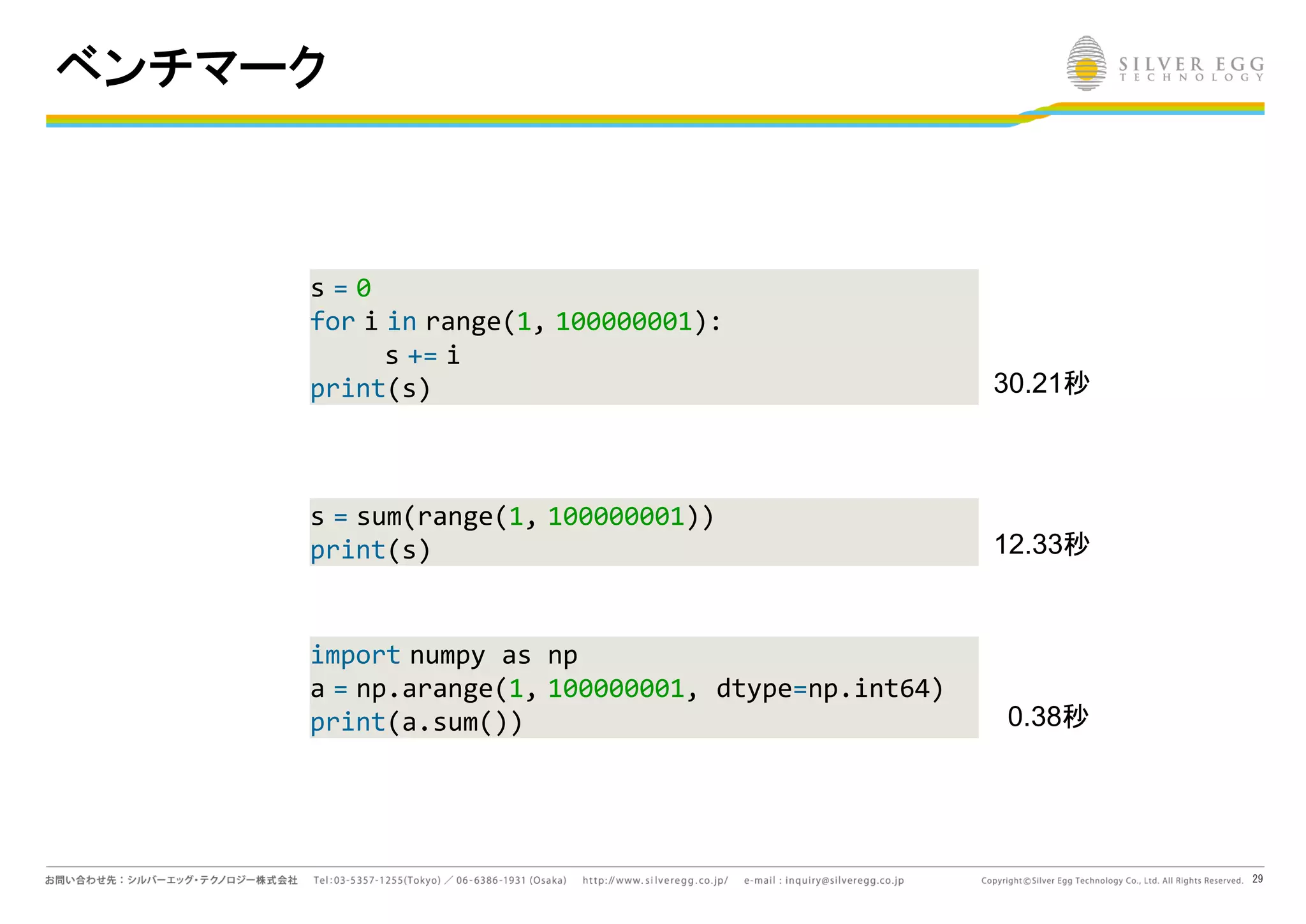This screenshot has width=1306, height=924.
Task: Click the 30.21秒 timing result
Action: click(x=1041, y=383)
